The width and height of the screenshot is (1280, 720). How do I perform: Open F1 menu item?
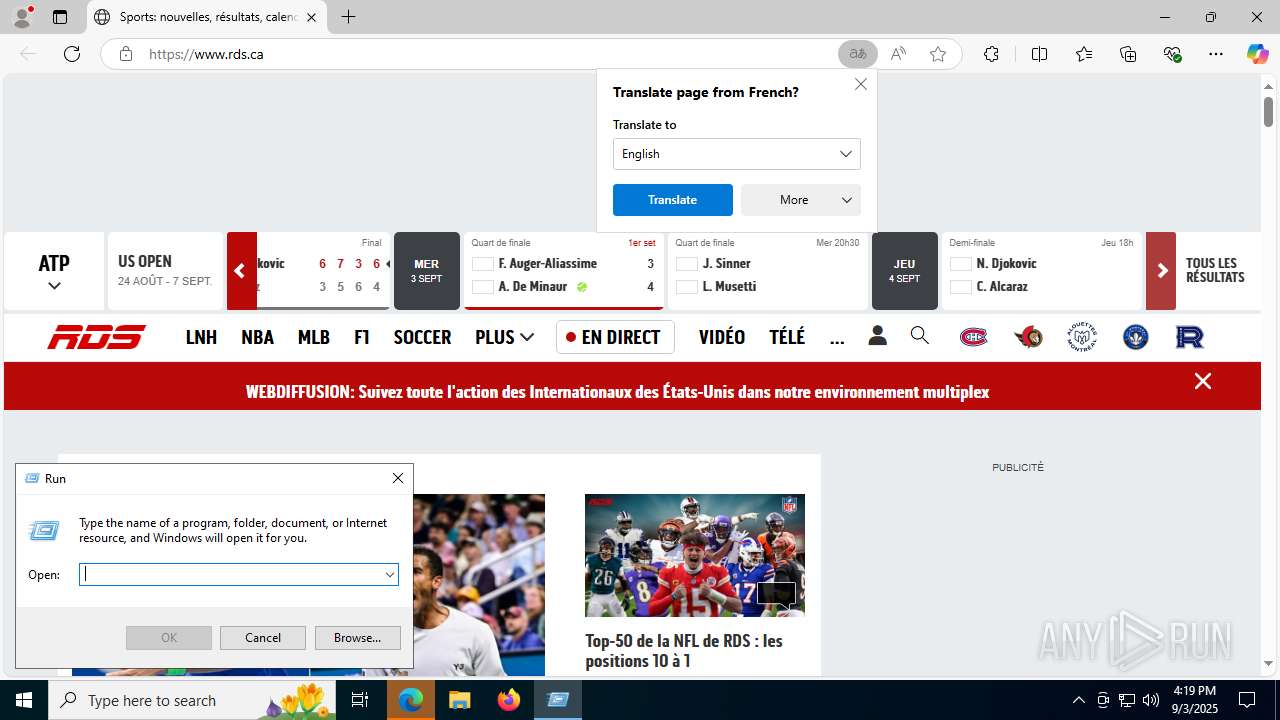362,337
